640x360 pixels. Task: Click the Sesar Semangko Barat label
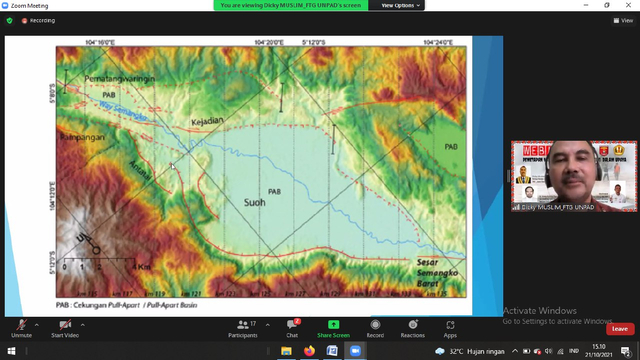pos(437,273)
